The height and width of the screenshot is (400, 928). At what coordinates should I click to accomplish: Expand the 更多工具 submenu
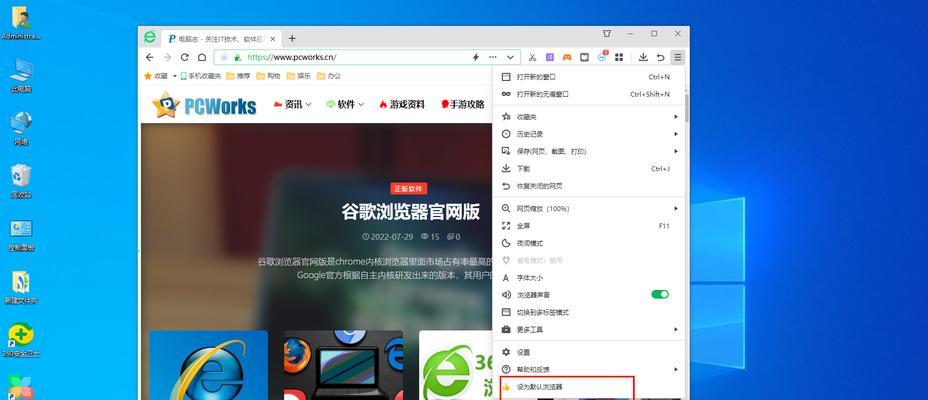pos(589,329)
